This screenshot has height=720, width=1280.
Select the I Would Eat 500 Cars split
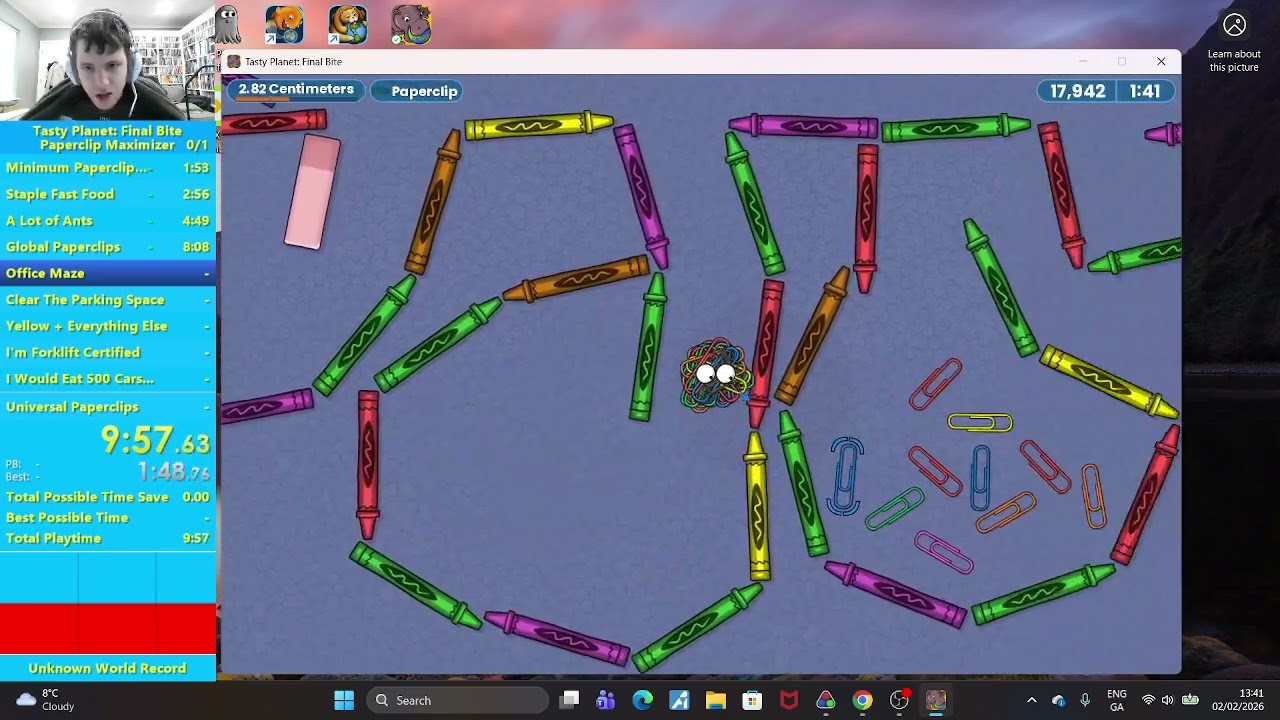[x=108, y=378]
